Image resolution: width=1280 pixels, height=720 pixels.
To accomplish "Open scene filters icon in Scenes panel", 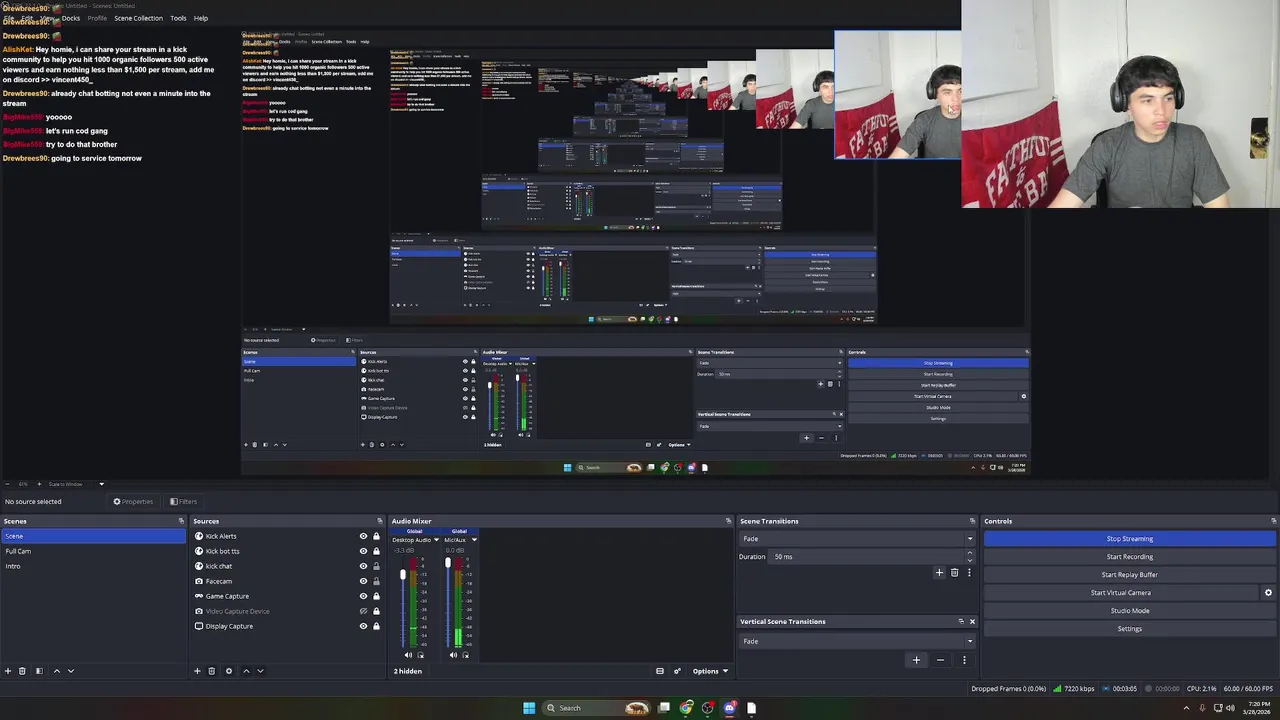I will [39, 671].
